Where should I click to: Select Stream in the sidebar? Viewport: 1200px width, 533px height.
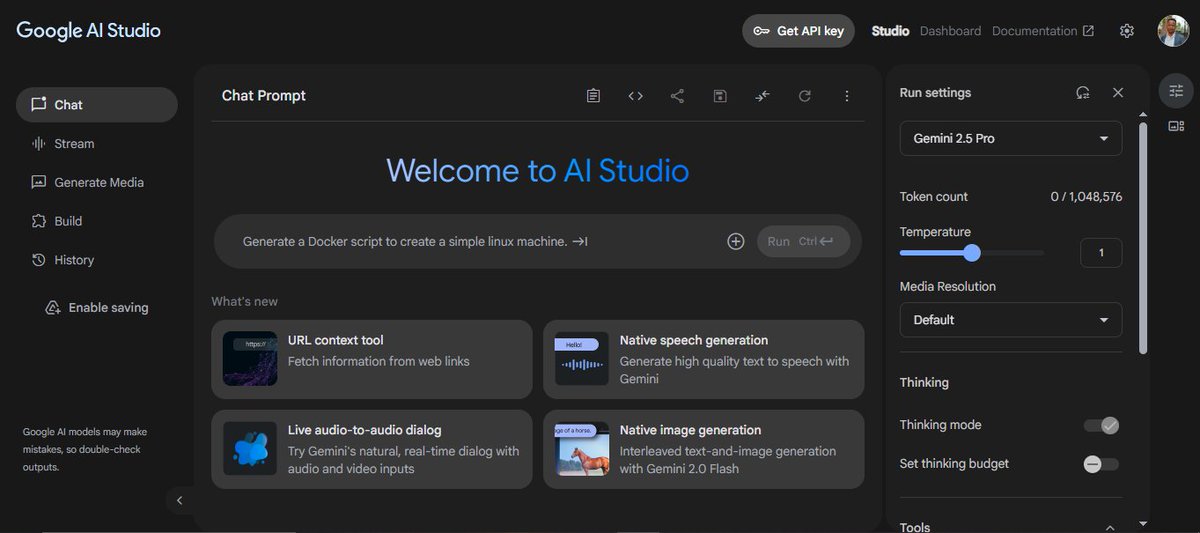tap(97, 143)
